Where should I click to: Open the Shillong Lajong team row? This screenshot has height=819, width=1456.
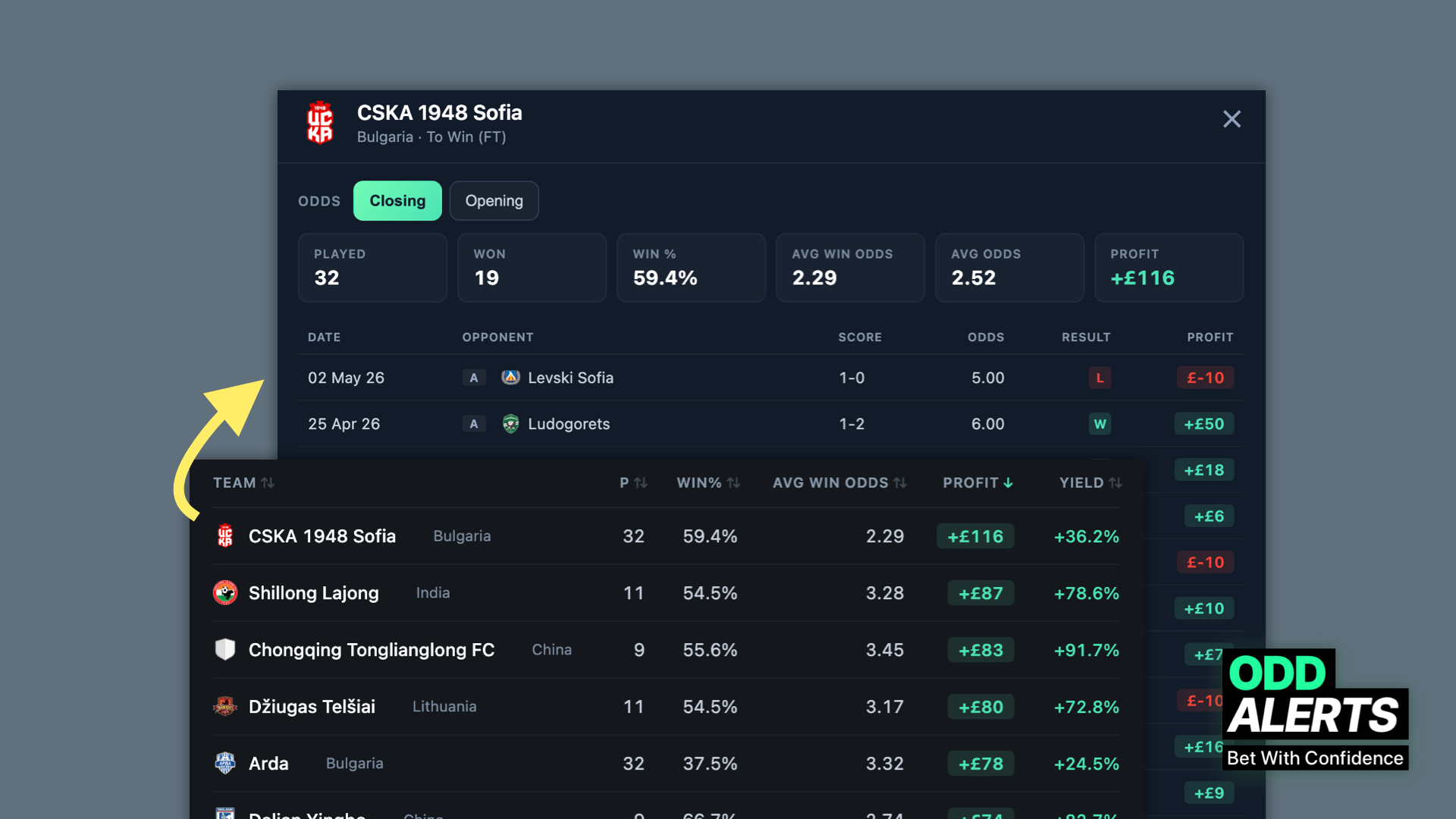667,593
